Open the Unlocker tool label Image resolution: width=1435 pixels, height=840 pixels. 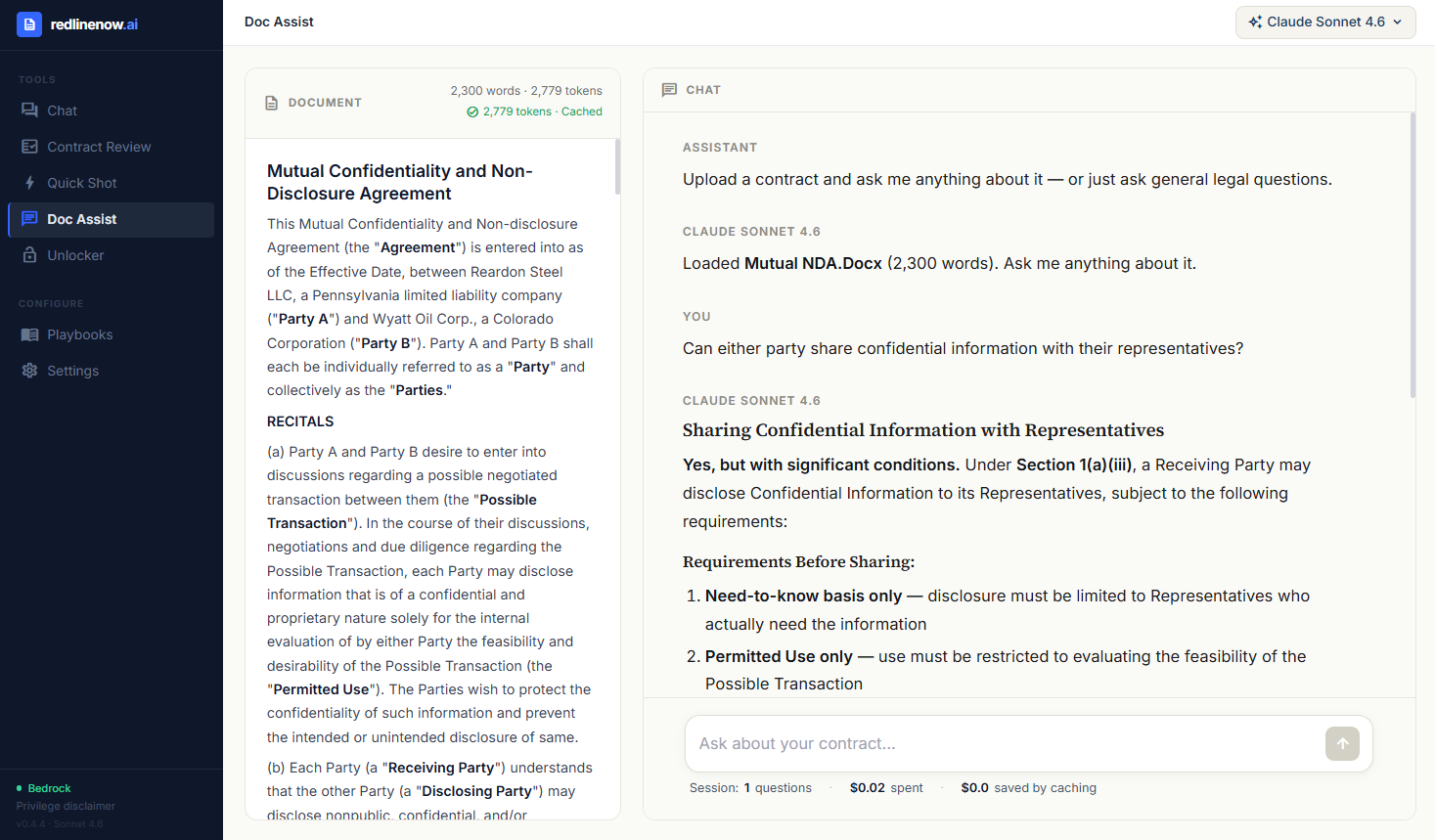pos(75,255)
